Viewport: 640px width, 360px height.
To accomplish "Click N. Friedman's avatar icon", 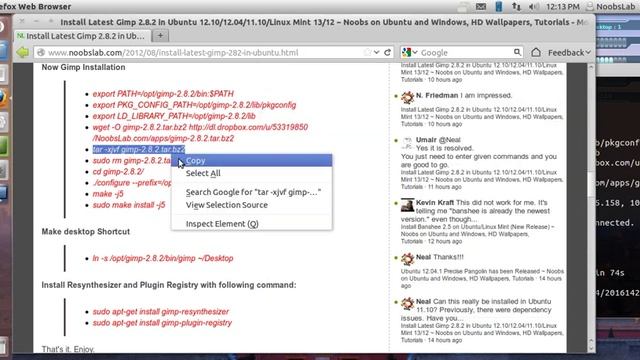I will coord(407,98).
